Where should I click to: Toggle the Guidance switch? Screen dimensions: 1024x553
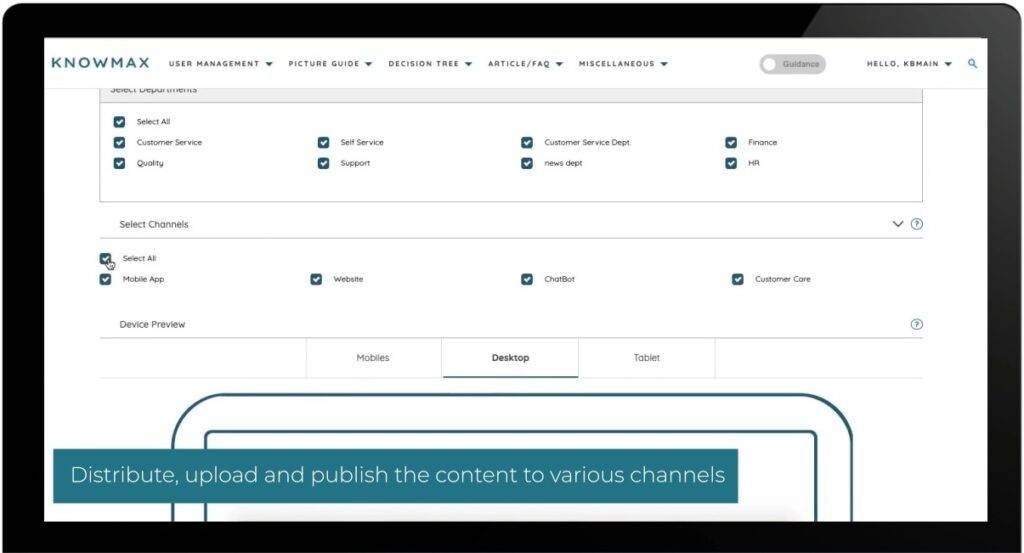tap(792, 64)
